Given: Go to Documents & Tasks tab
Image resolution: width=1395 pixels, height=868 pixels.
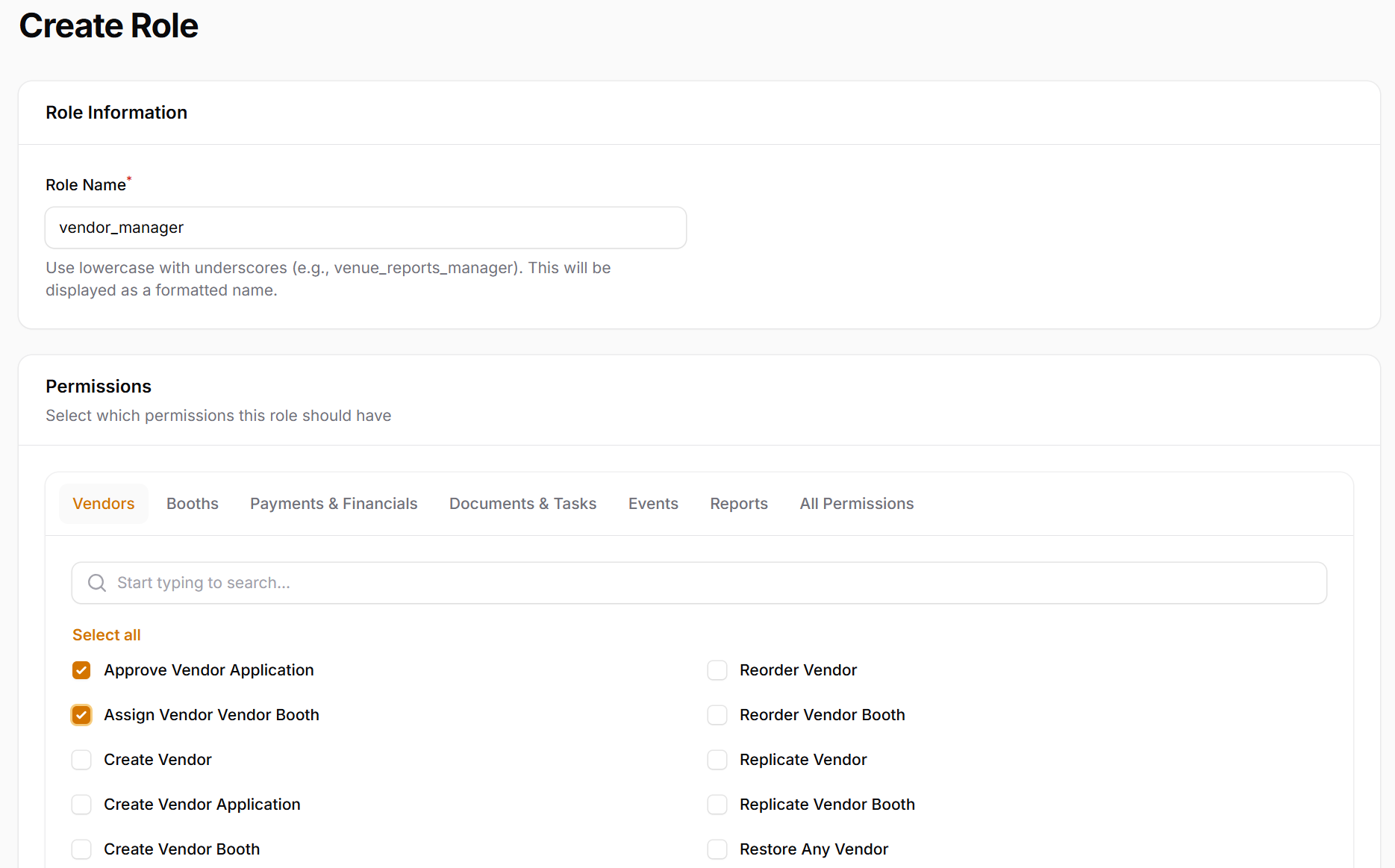Looking at the screenshot, I should click(522, 504).
